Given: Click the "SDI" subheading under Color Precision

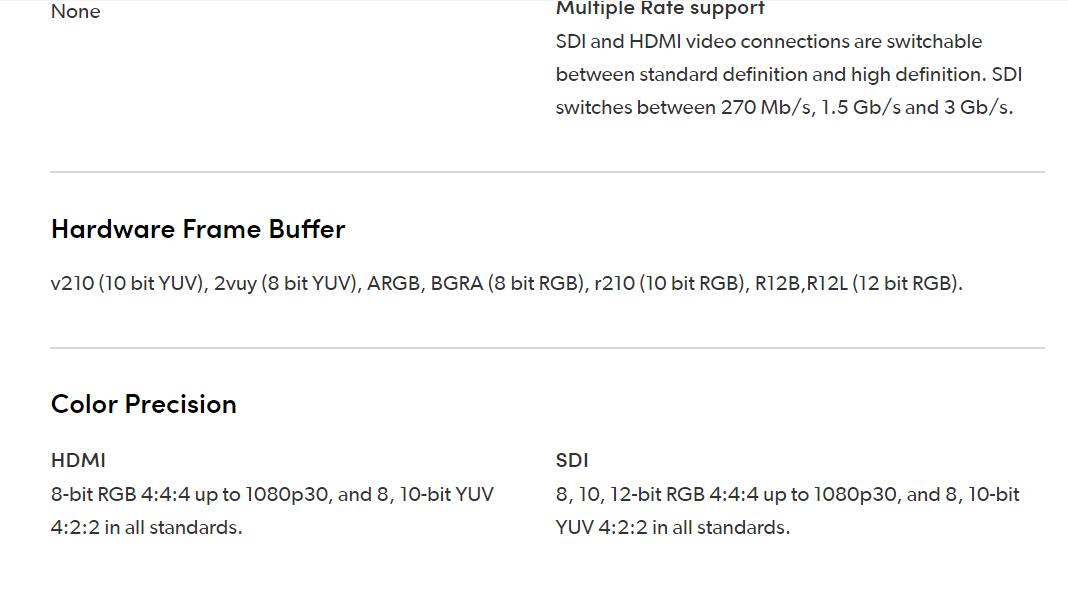Looking at the screenshot, I should pyautogui.click(x=572, y=460).
